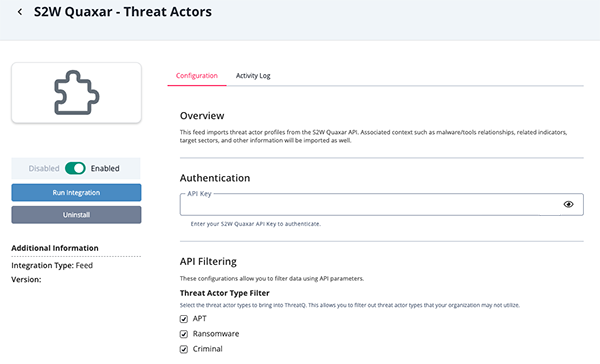Click the 'API Filtering' heading

coord(208,261)
